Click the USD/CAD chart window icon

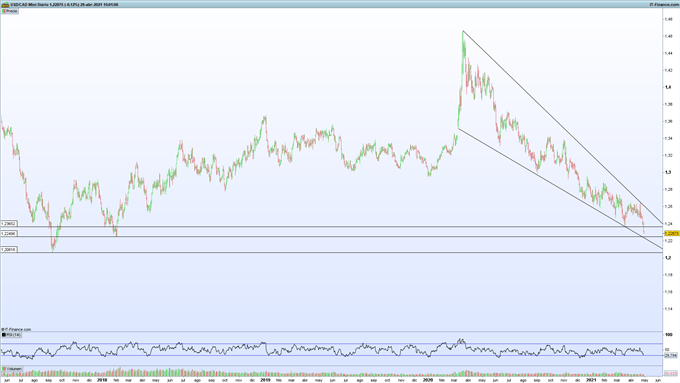5,4
